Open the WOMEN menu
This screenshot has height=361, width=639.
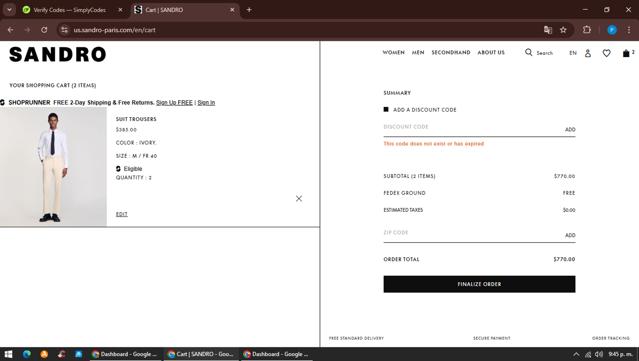[x=394, y=53]
